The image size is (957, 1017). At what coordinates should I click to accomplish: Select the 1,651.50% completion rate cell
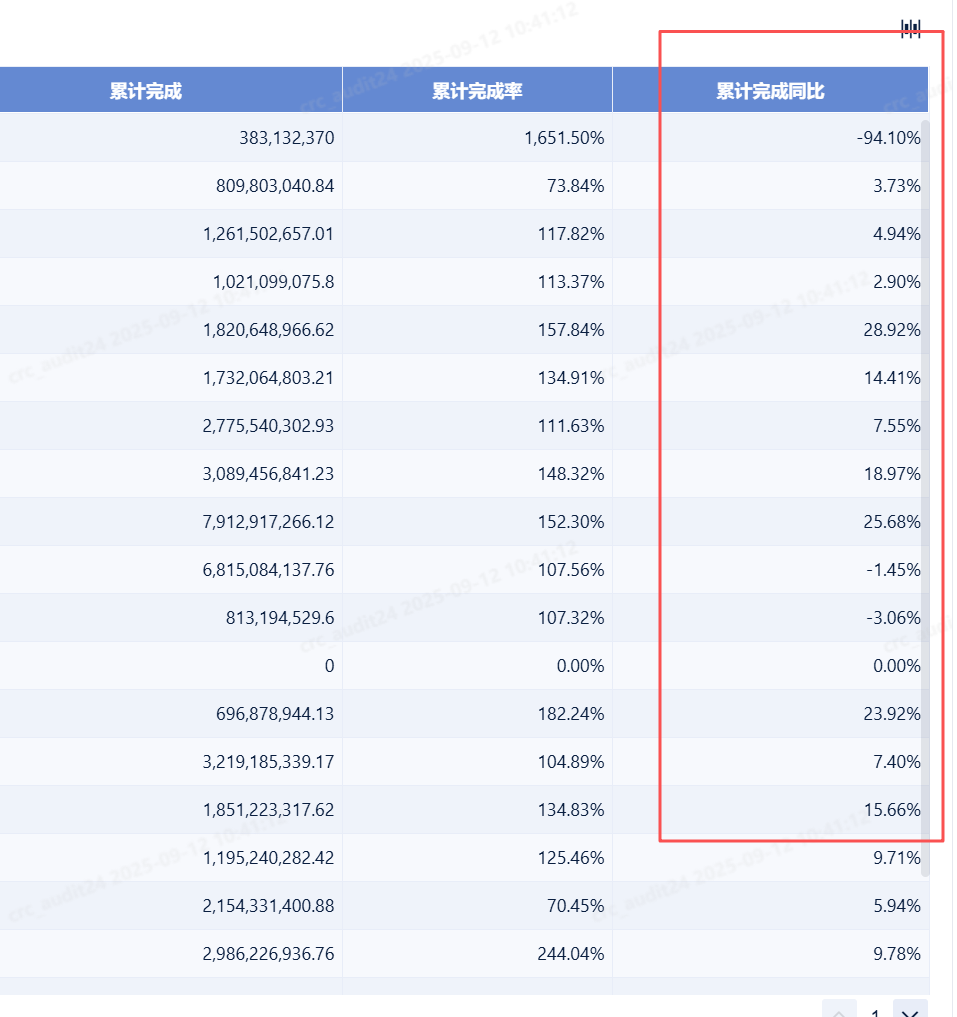pos(564,138)
